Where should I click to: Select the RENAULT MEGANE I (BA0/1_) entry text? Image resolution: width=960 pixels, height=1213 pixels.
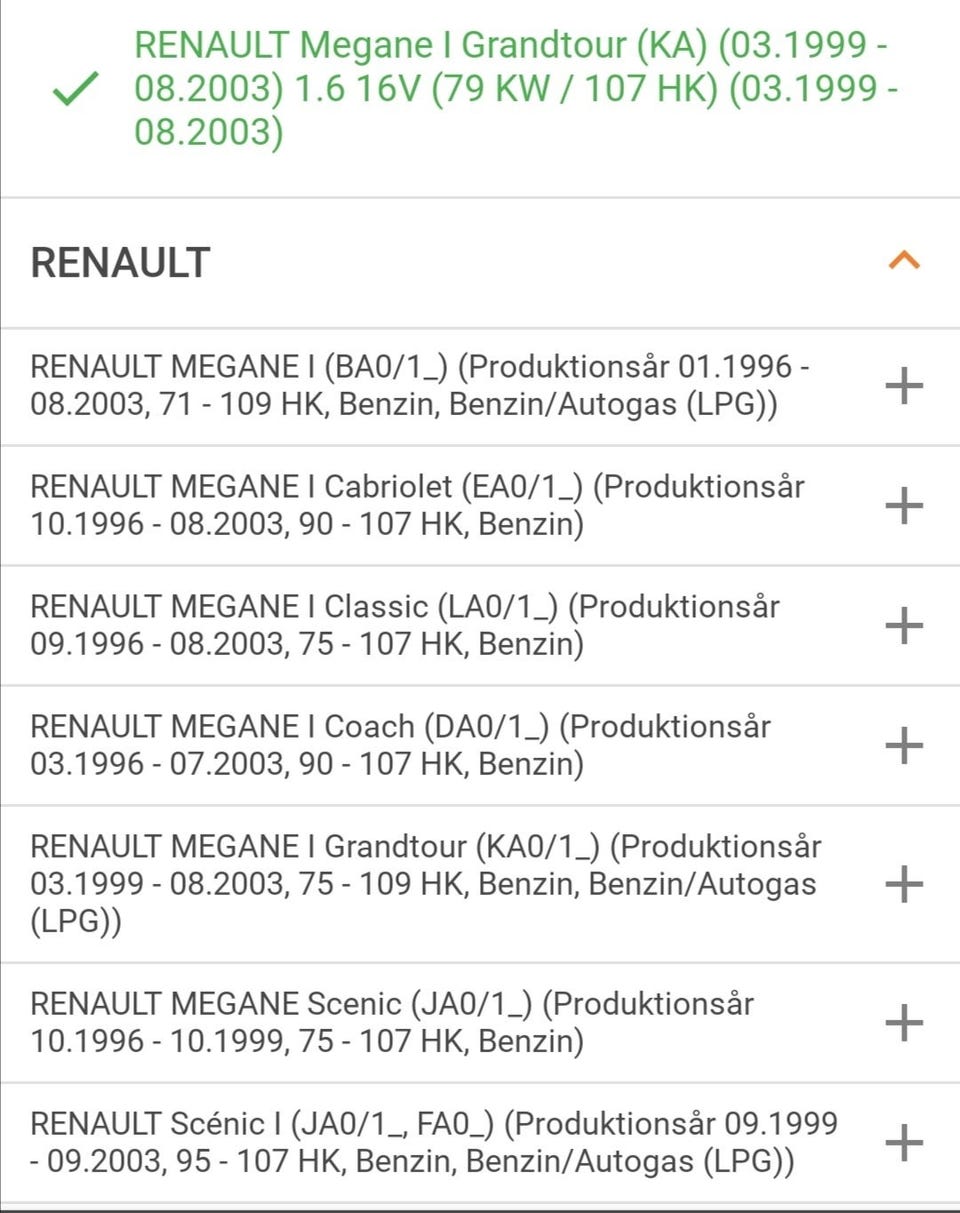pyautogui.click(x=420, y=386)
